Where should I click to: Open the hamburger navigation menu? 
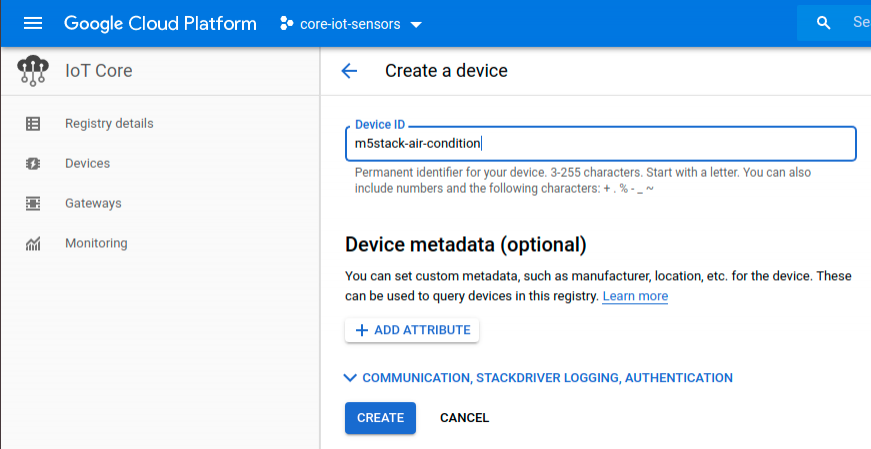(x=33, y=23)
